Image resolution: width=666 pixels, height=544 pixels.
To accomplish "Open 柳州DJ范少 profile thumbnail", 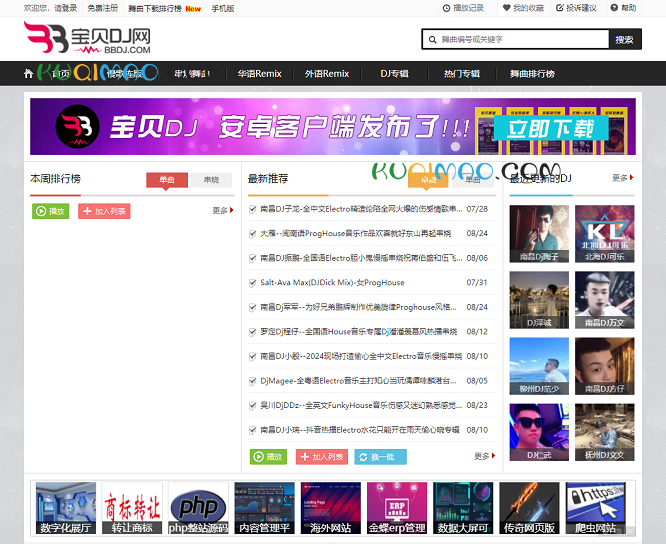I will [x=539, y=366].
